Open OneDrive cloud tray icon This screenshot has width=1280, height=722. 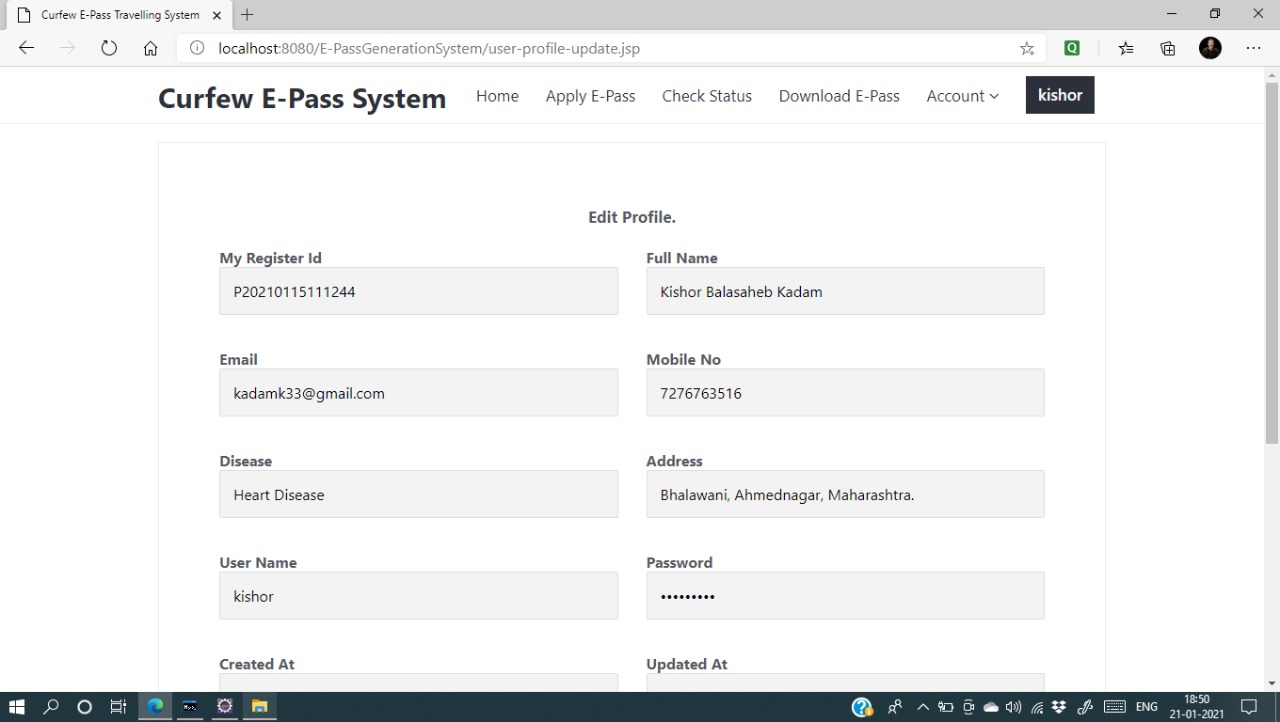[991, 707]
